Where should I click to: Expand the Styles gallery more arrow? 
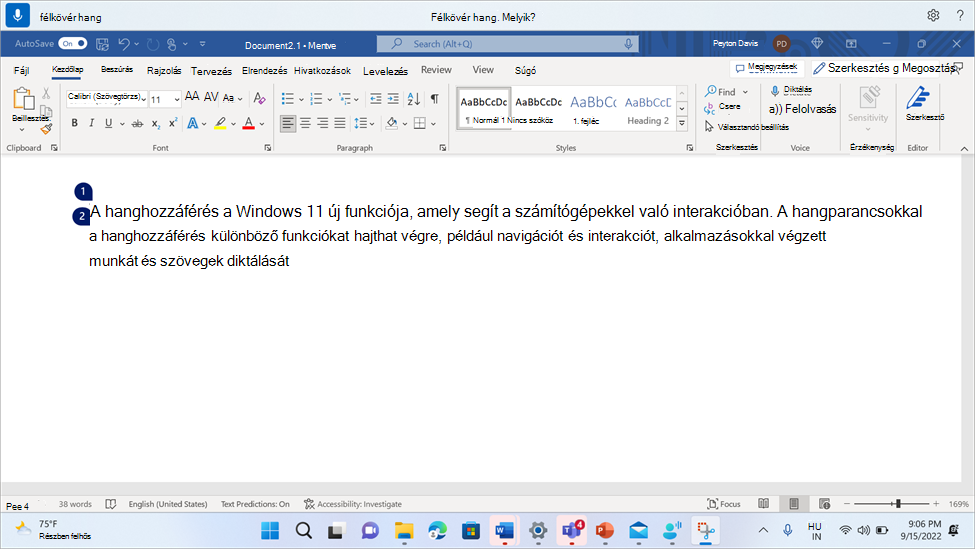point(682,123)
